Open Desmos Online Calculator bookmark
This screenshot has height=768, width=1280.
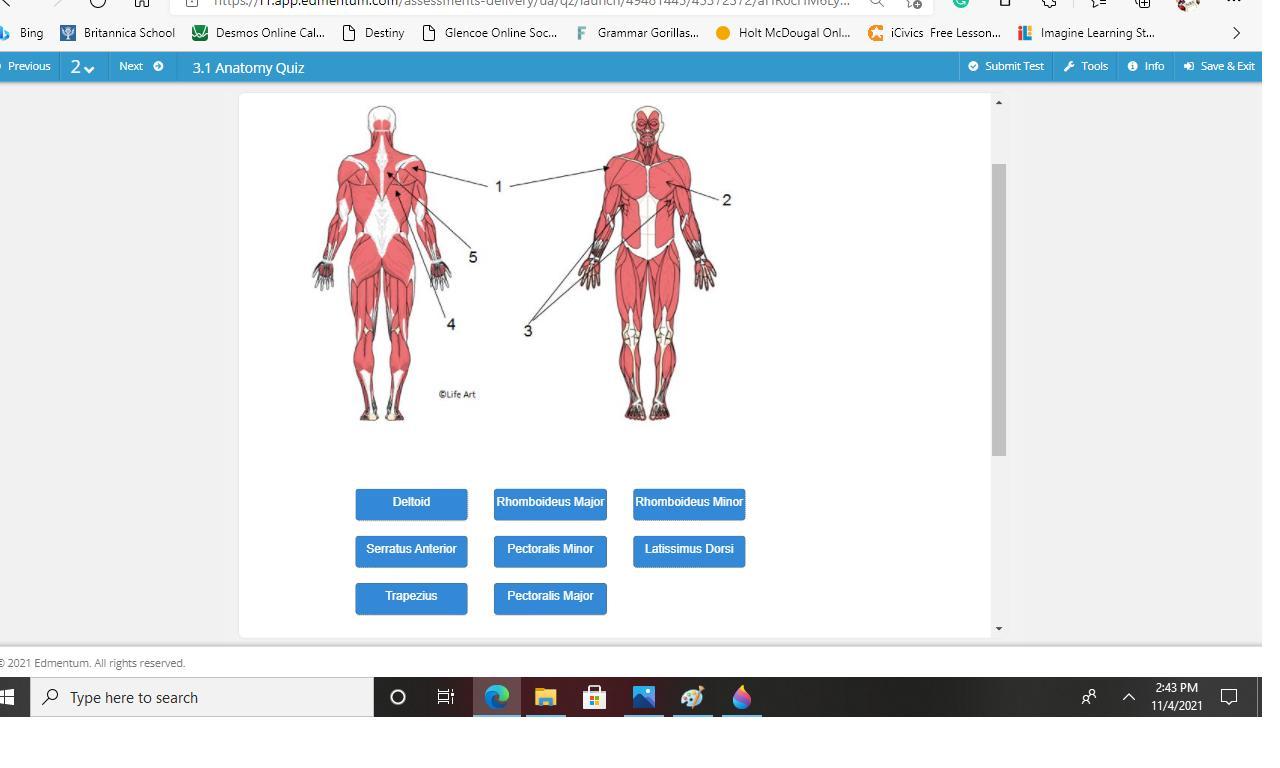[x=258, y=33]
